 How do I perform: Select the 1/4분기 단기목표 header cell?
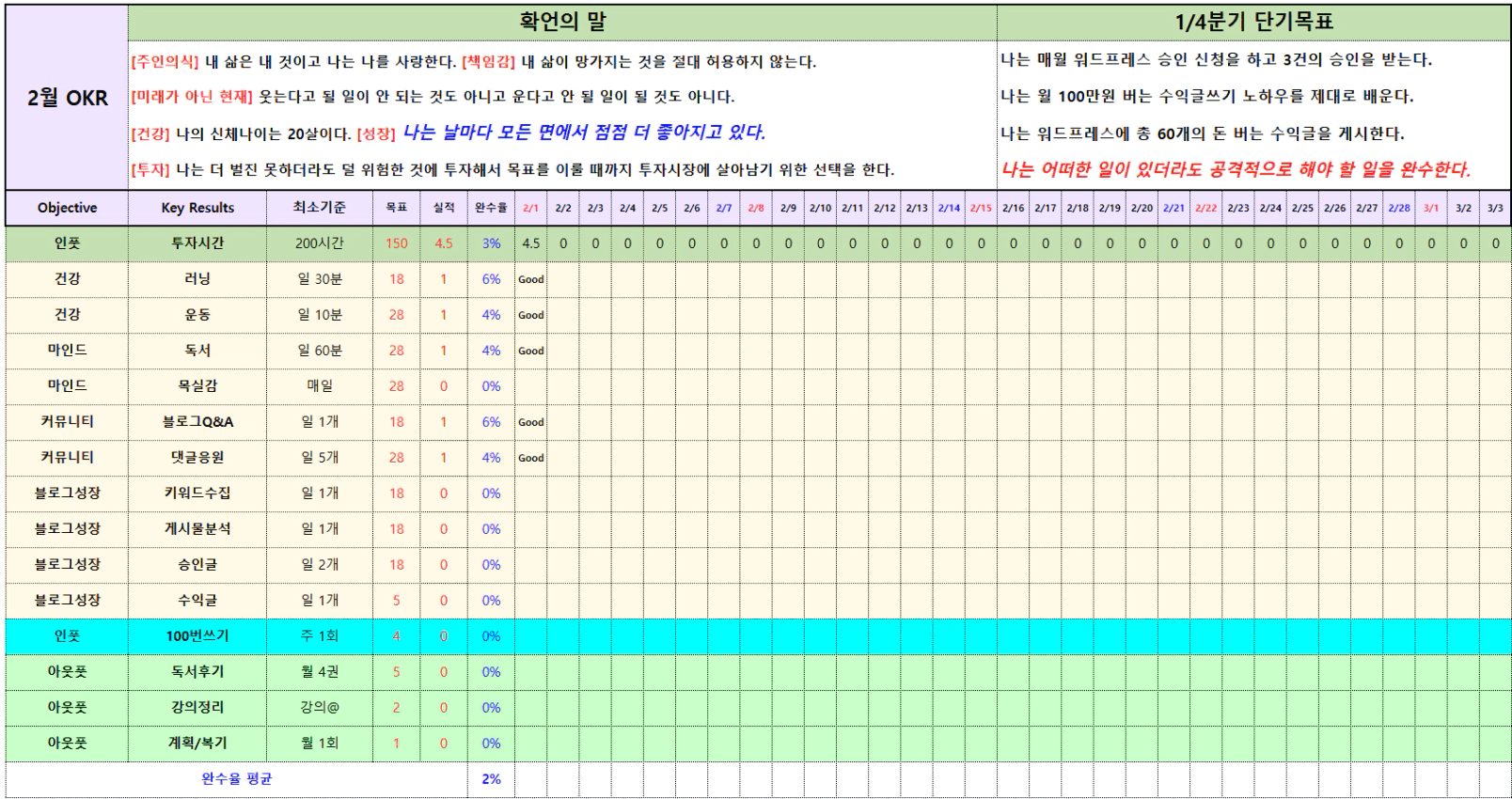pos(1253,22)
